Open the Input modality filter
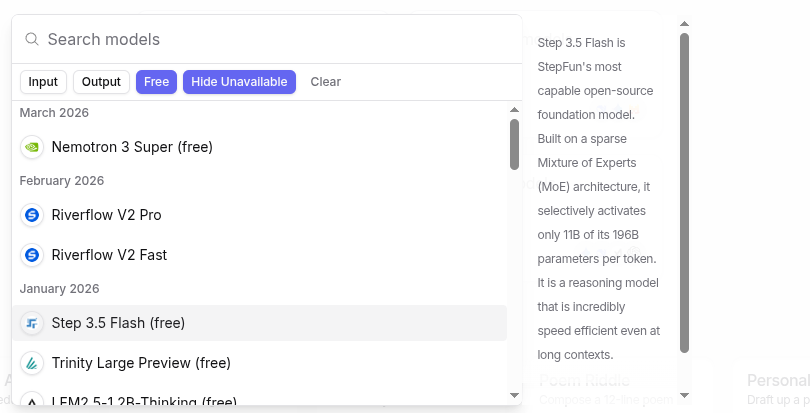 pos(43,82)
